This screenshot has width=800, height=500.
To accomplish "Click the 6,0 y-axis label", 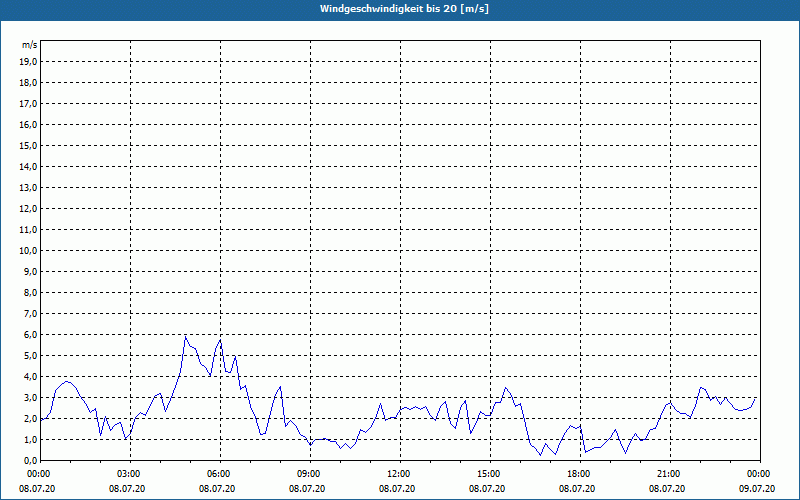I will click(x=31, y=334).
